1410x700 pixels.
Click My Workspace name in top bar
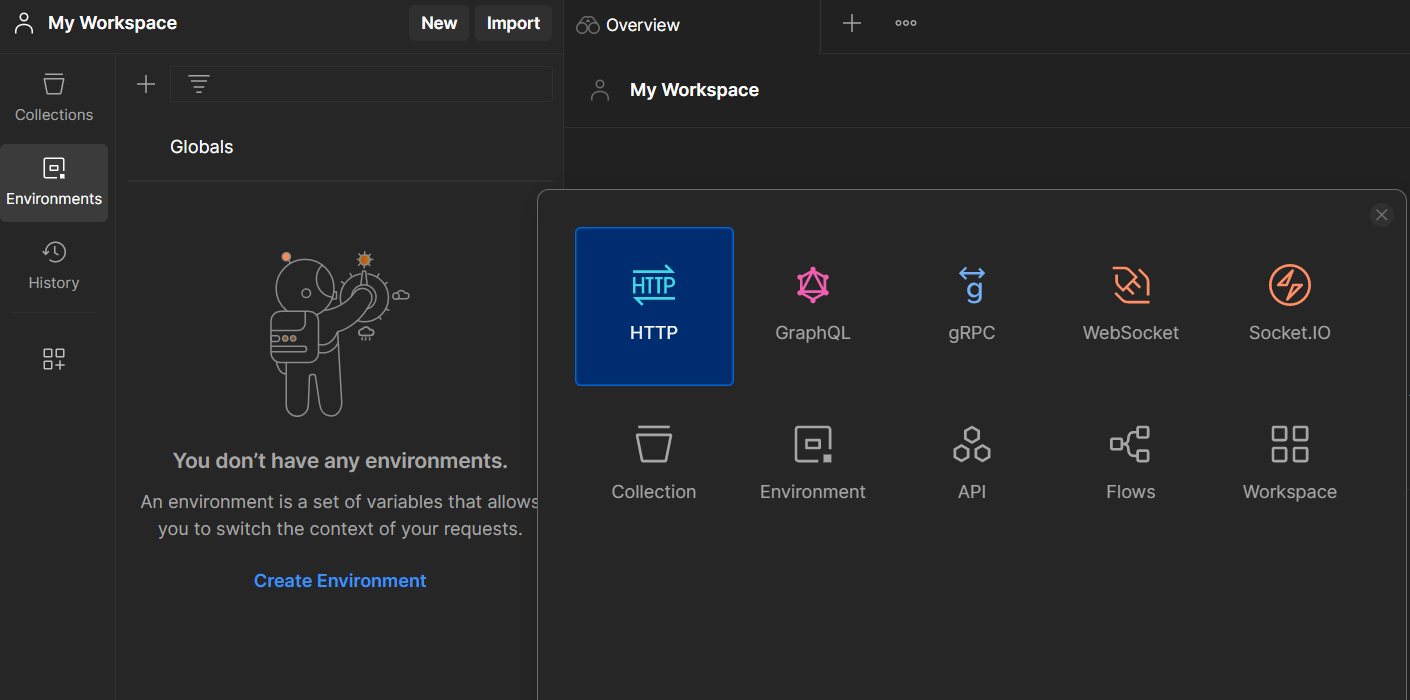[112, 23]
